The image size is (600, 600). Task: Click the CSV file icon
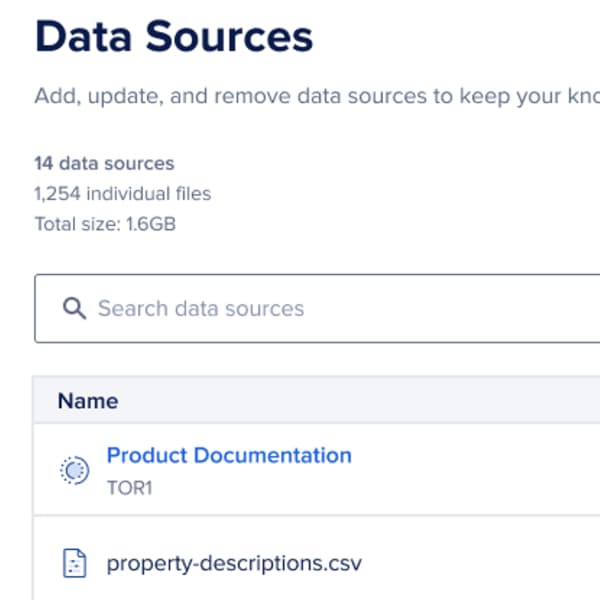[x=74, y=564]
